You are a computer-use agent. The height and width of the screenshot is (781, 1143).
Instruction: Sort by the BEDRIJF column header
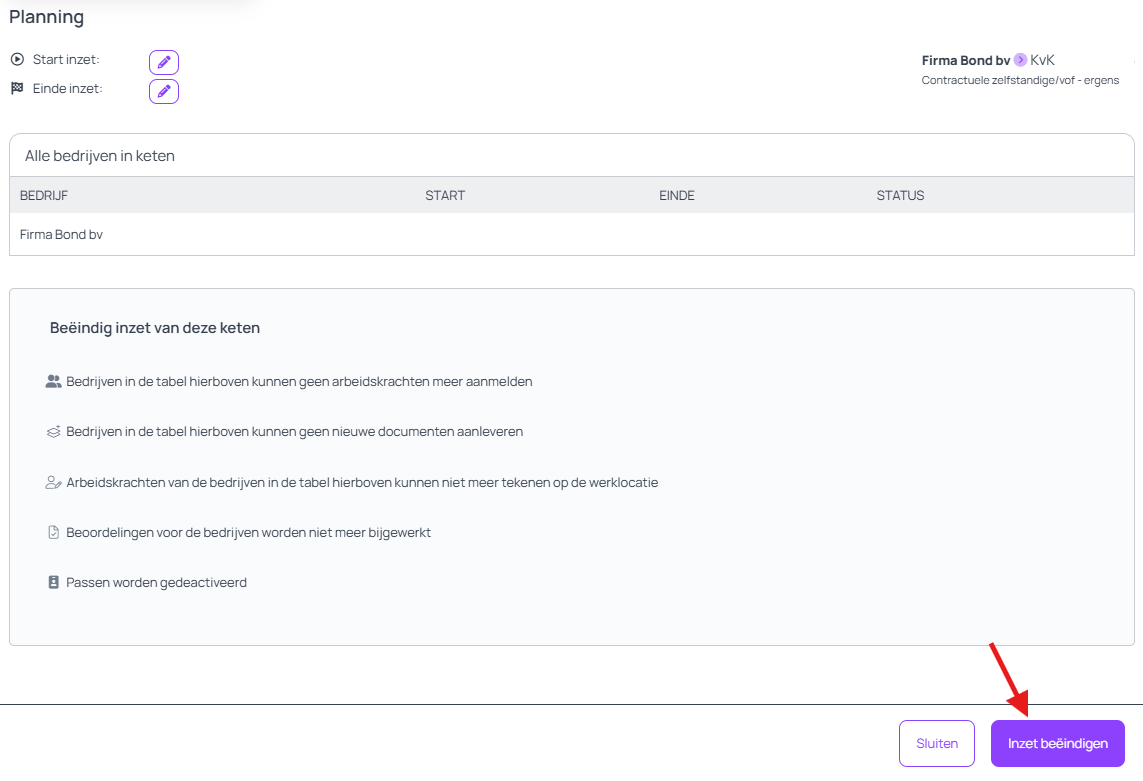click(x=44, y=195)
